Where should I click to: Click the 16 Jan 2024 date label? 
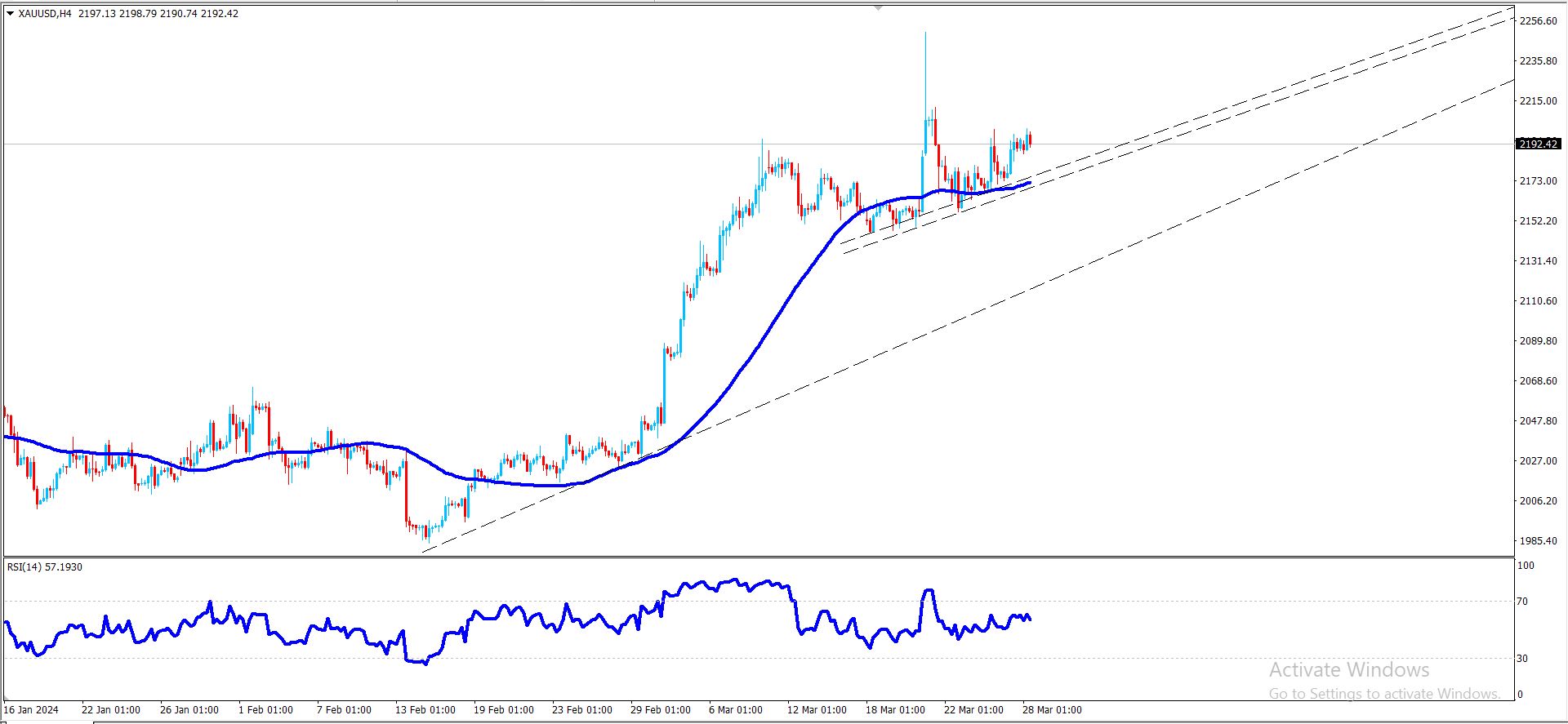[x=31, y=710]
